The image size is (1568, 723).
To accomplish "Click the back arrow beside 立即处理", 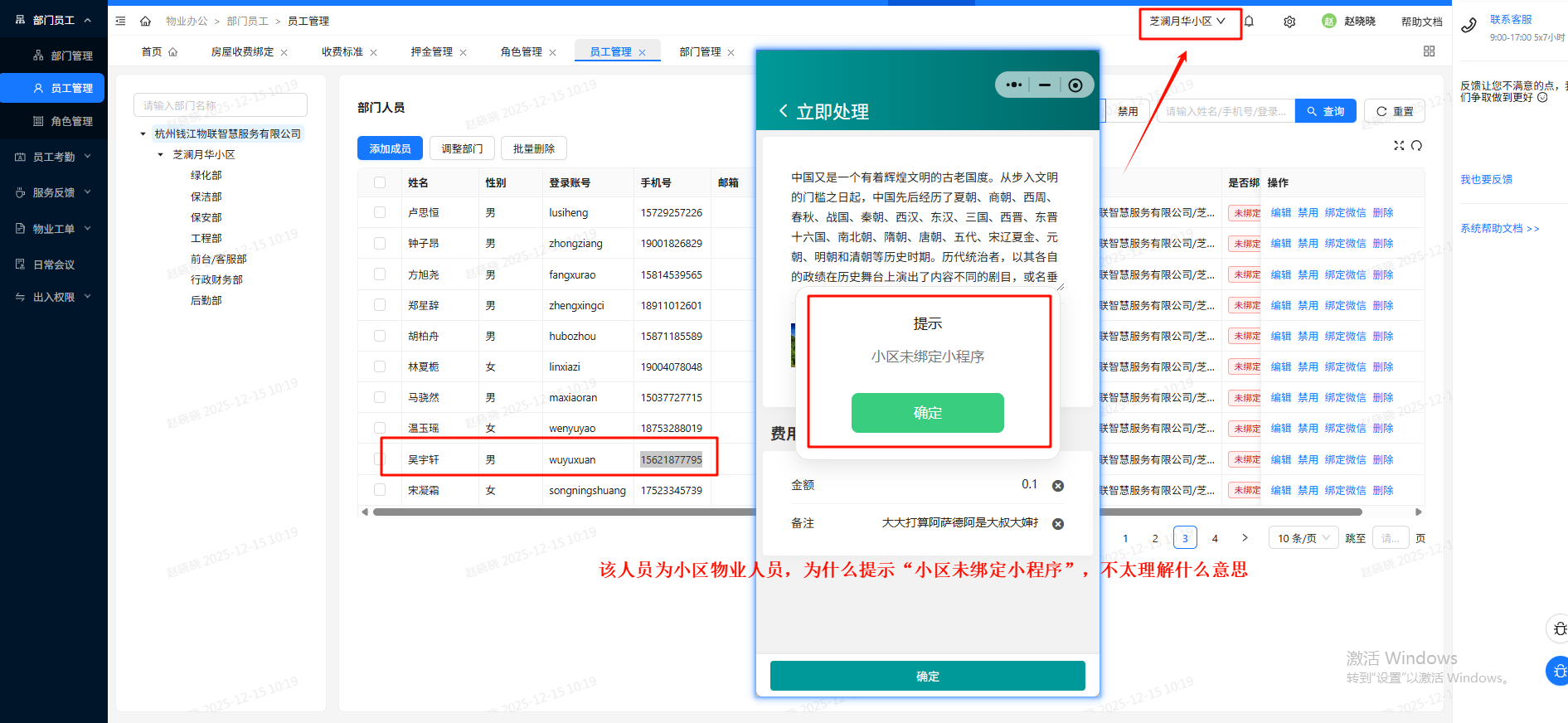I will coord(783,111).
